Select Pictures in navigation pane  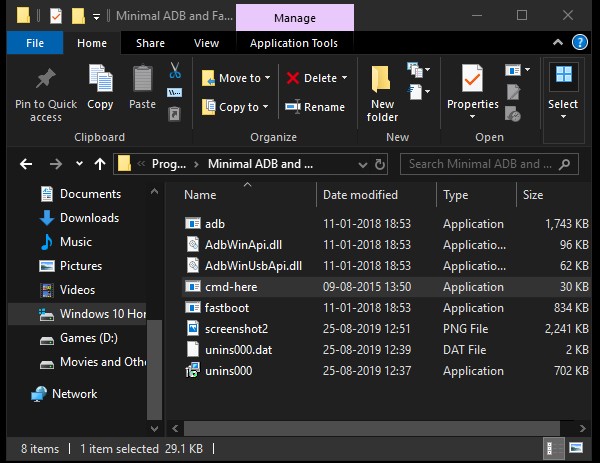pos(71,266)
